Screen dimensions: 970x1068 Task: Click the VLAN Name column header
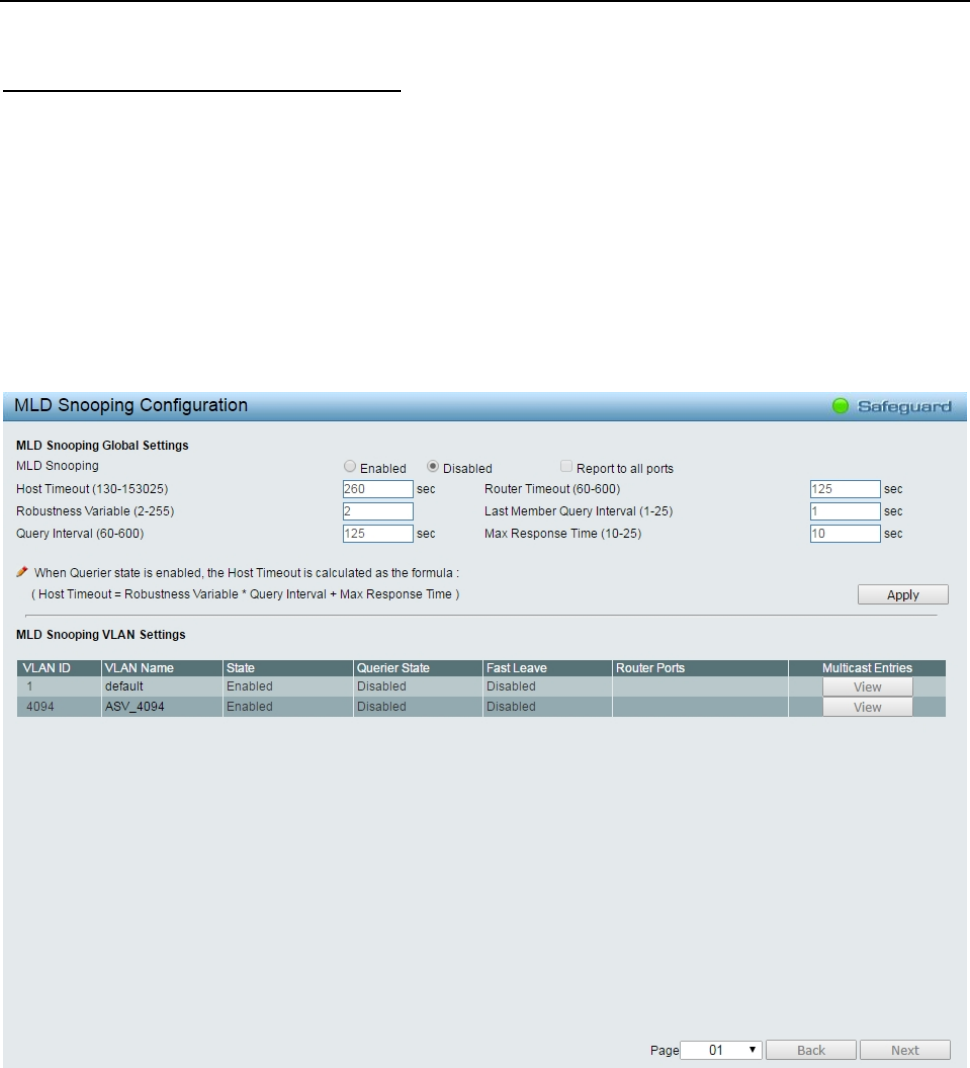click(162, 668)
